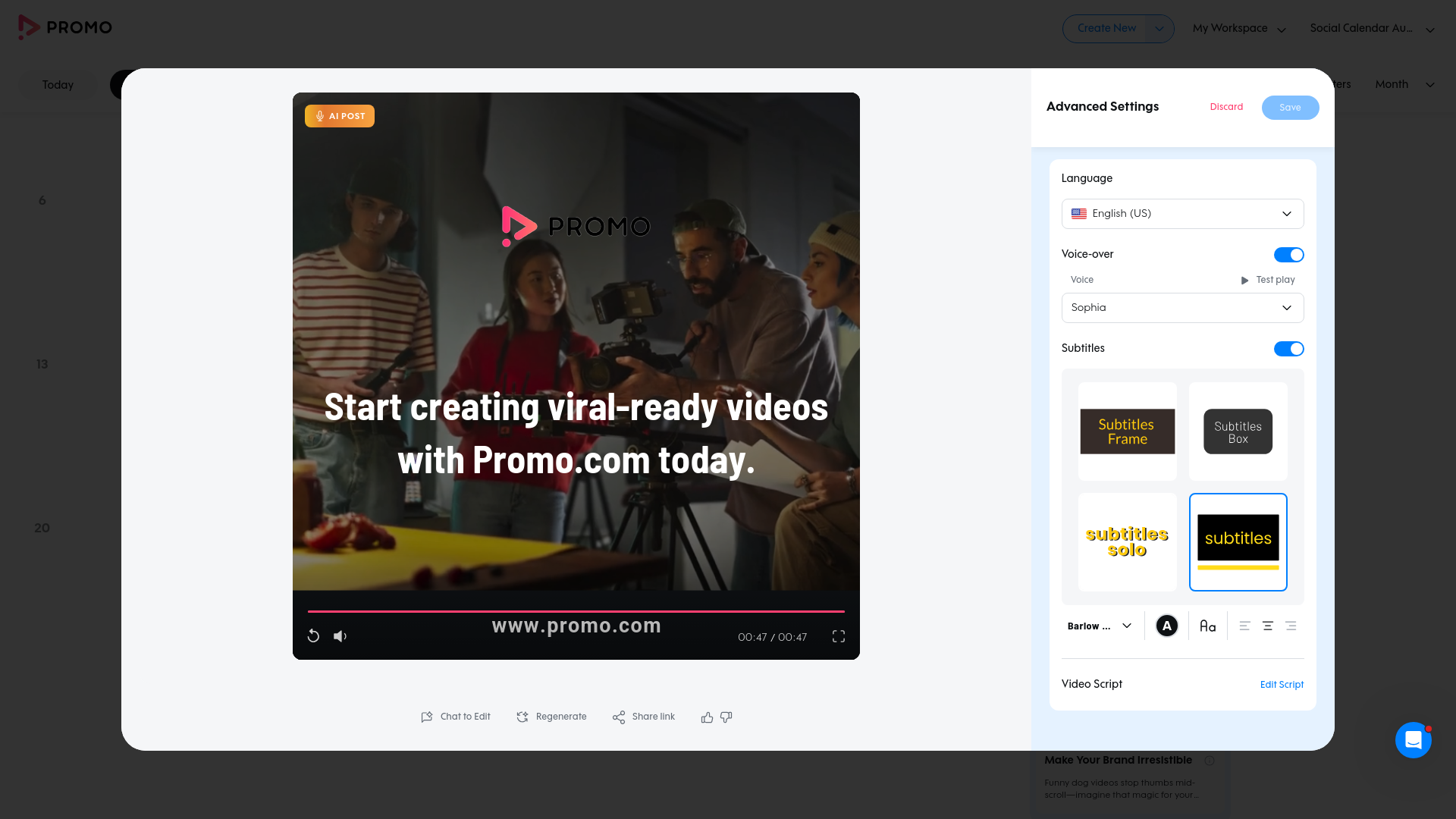Viewport: 1456px width, 819px height.
Task: Center-align the subtitles text
Action: point(1267,626)
